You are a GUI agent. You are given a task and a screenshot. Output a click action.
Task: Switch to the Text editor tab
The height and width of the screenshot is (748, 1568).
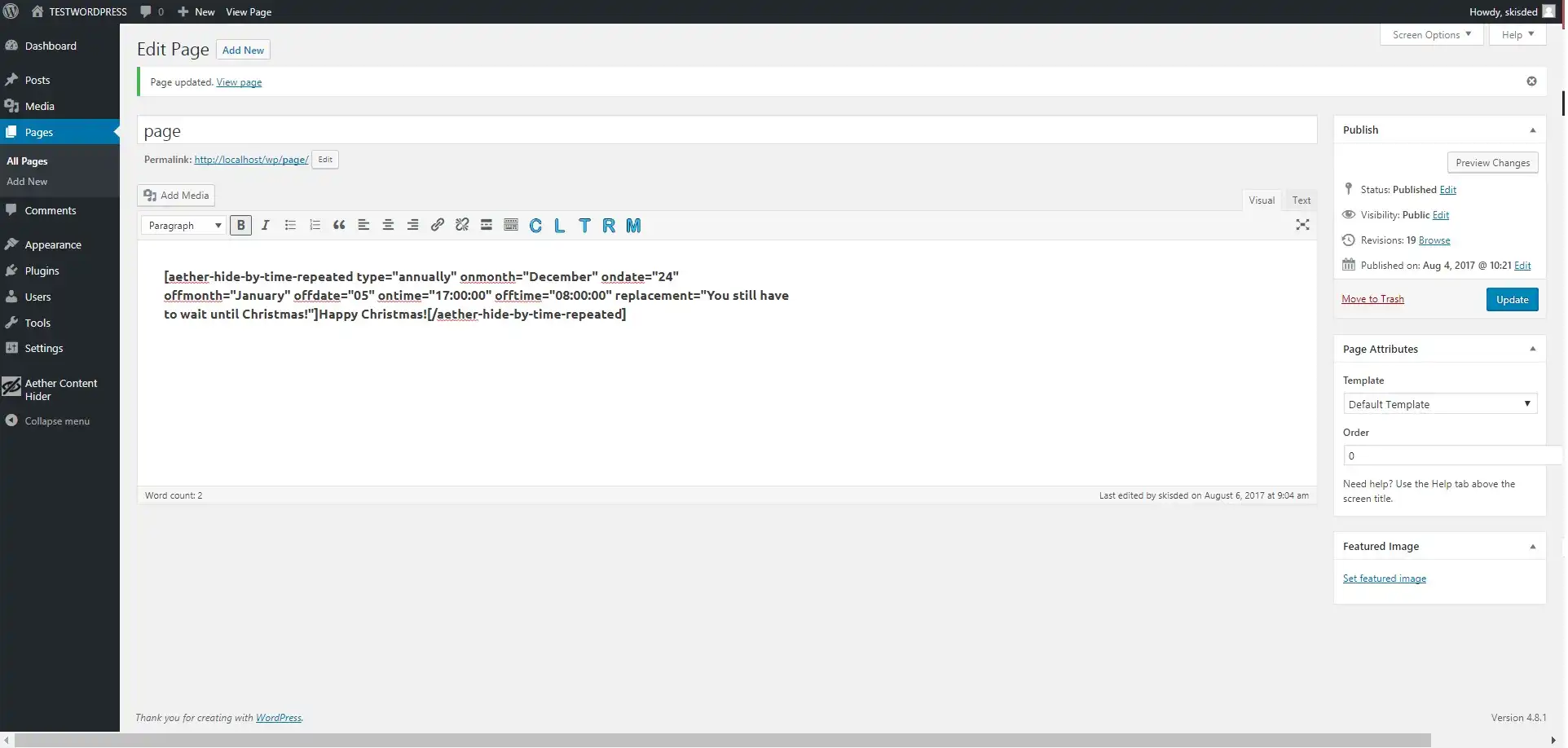tap(1301, 200)
